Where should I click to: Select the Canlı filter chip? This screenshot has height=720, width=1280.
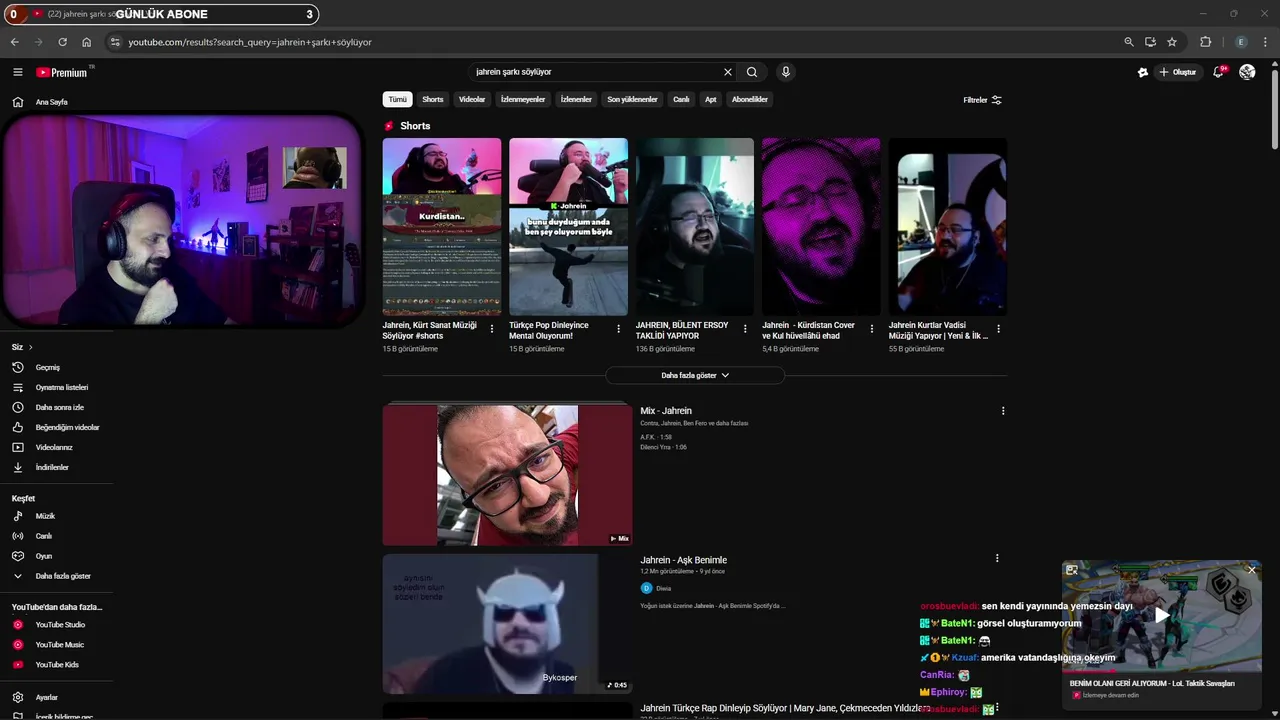tap(681, 99)
